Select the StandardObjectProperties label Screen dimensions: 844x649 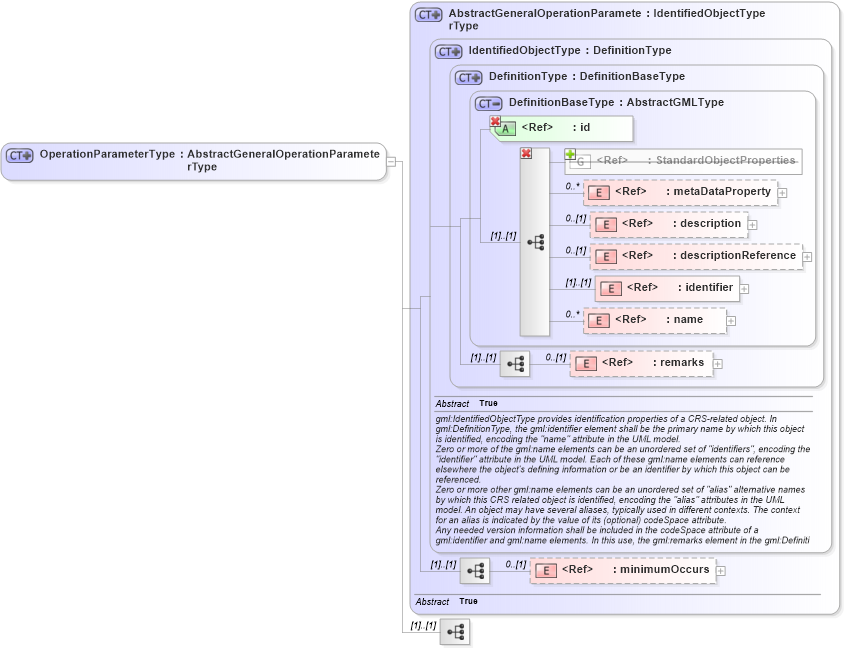pyautogui.click(x=725, y=160)
